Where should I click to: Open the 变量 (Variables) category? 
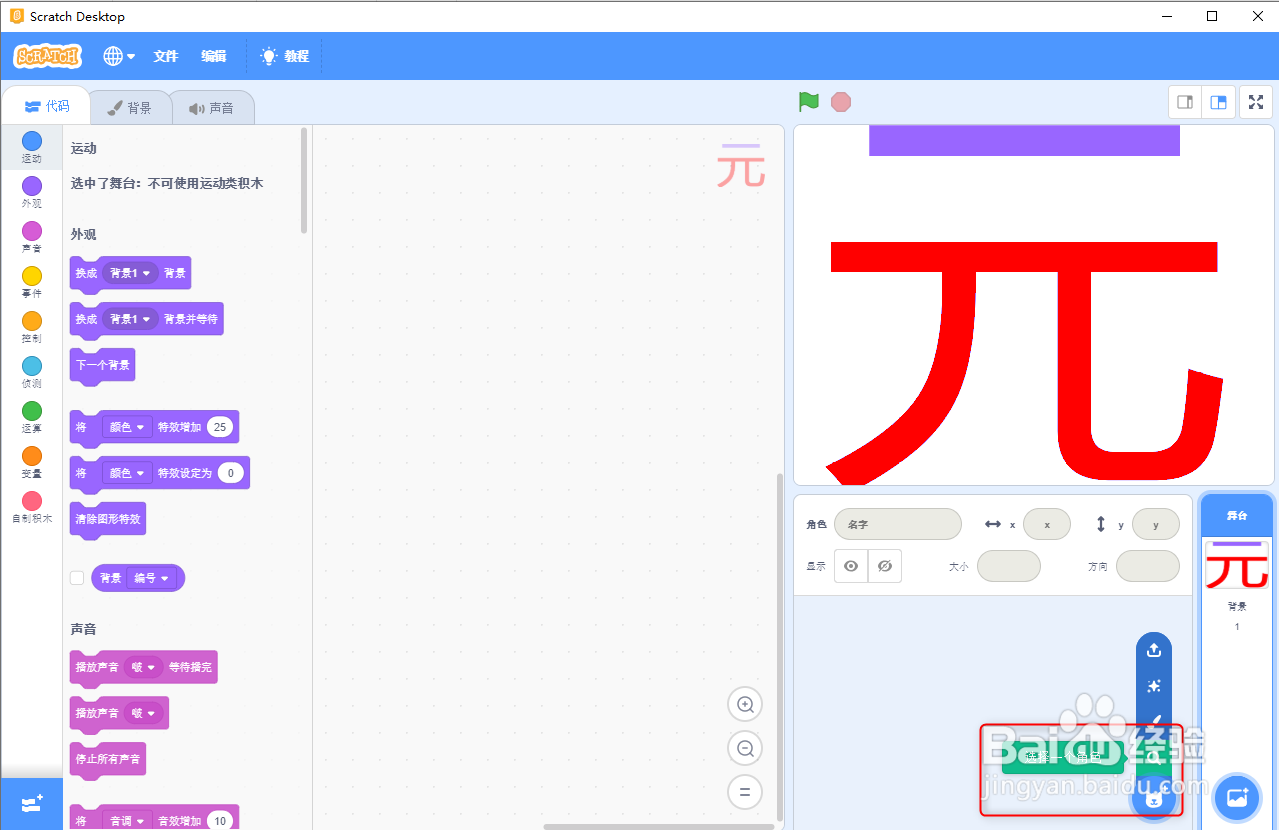tap(31, 464)
